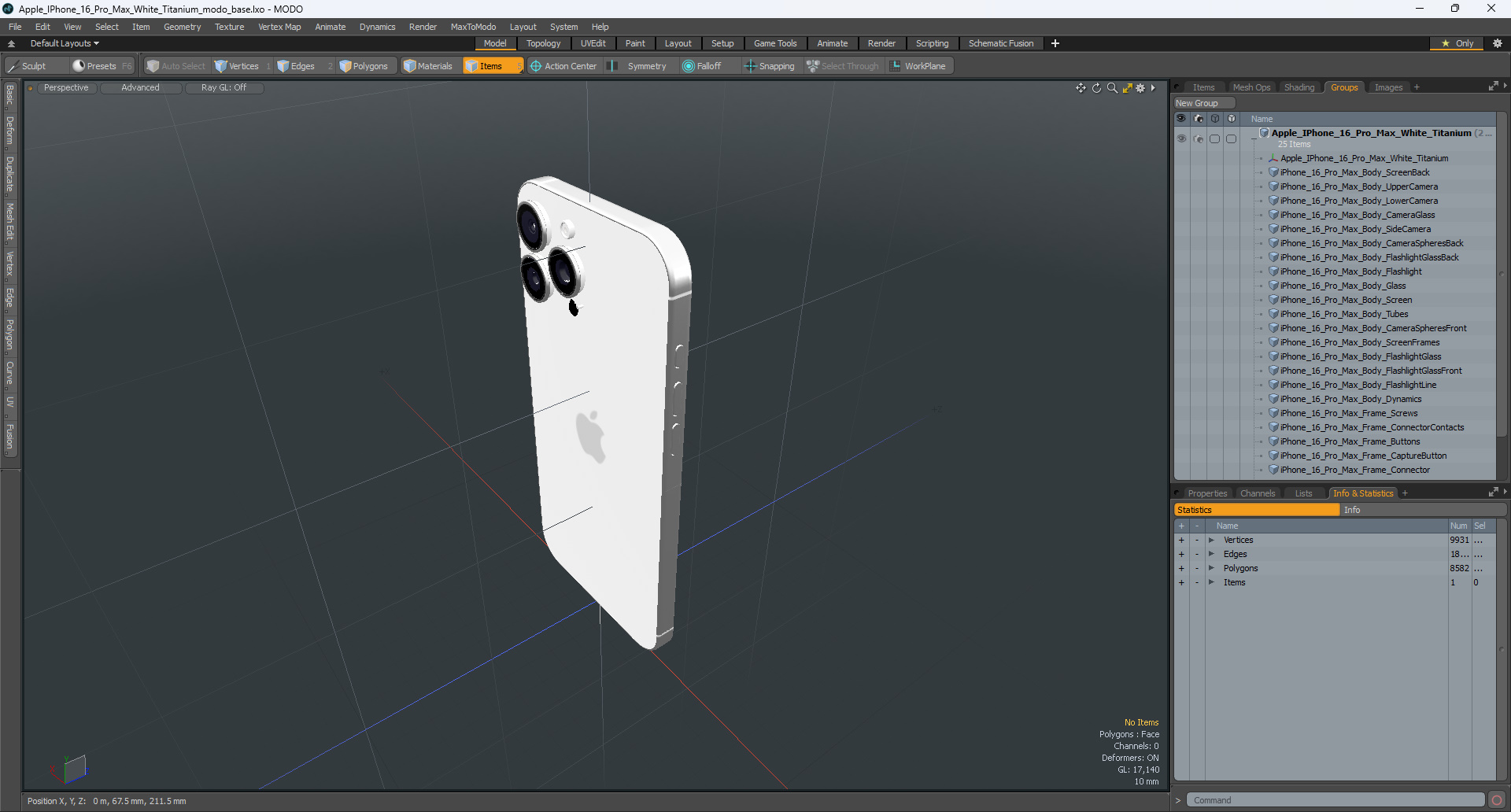
Task: Click the Command input field
Action: (x=1335, y=800)
